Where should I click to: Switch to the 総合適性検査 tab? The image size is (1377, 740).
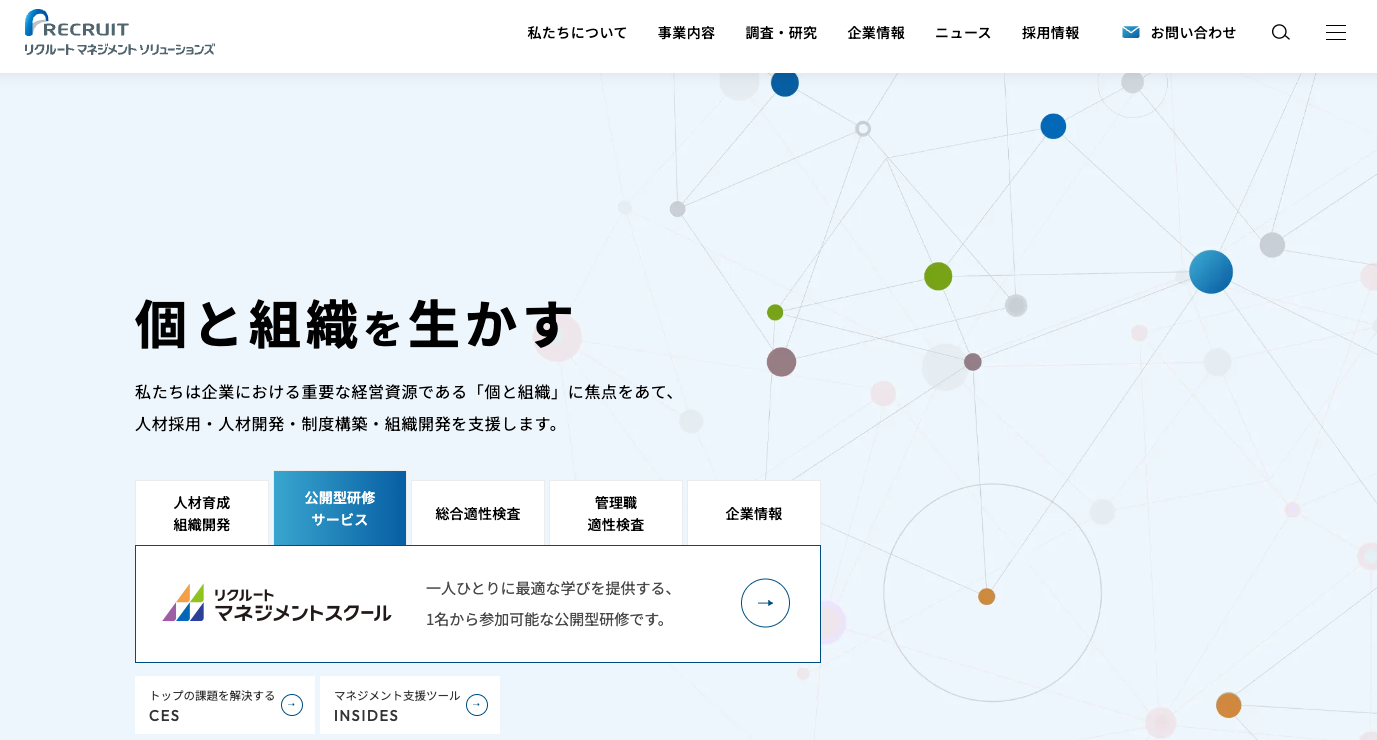tap(478, 513)
